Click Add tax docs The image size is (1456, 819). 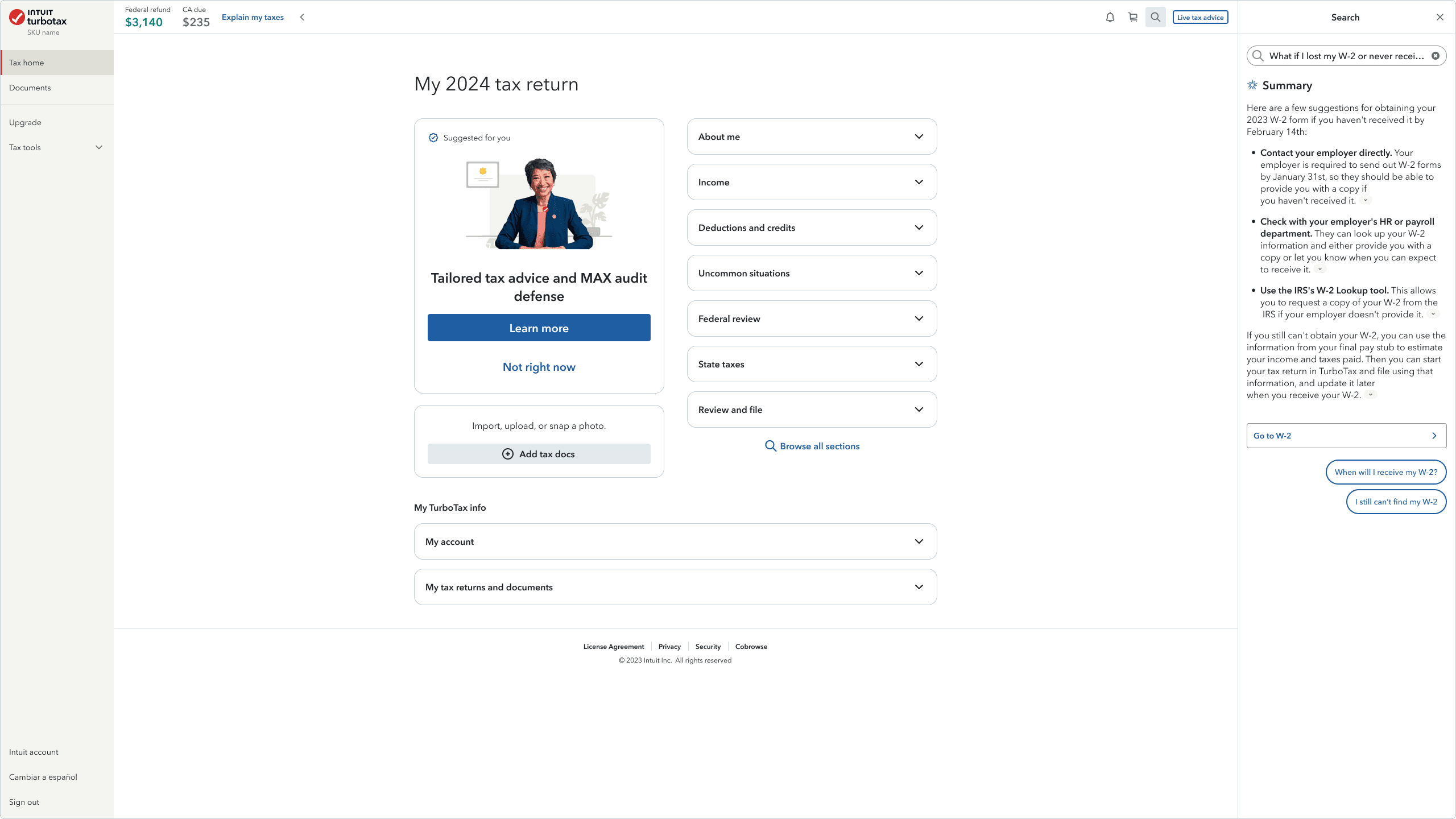[539, 454]
